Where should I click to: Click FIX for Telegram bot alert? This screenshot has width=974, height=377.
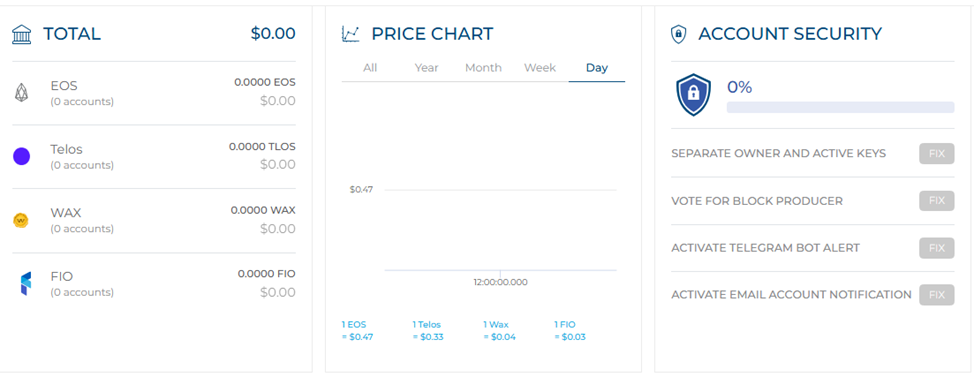tap(937, 248)
